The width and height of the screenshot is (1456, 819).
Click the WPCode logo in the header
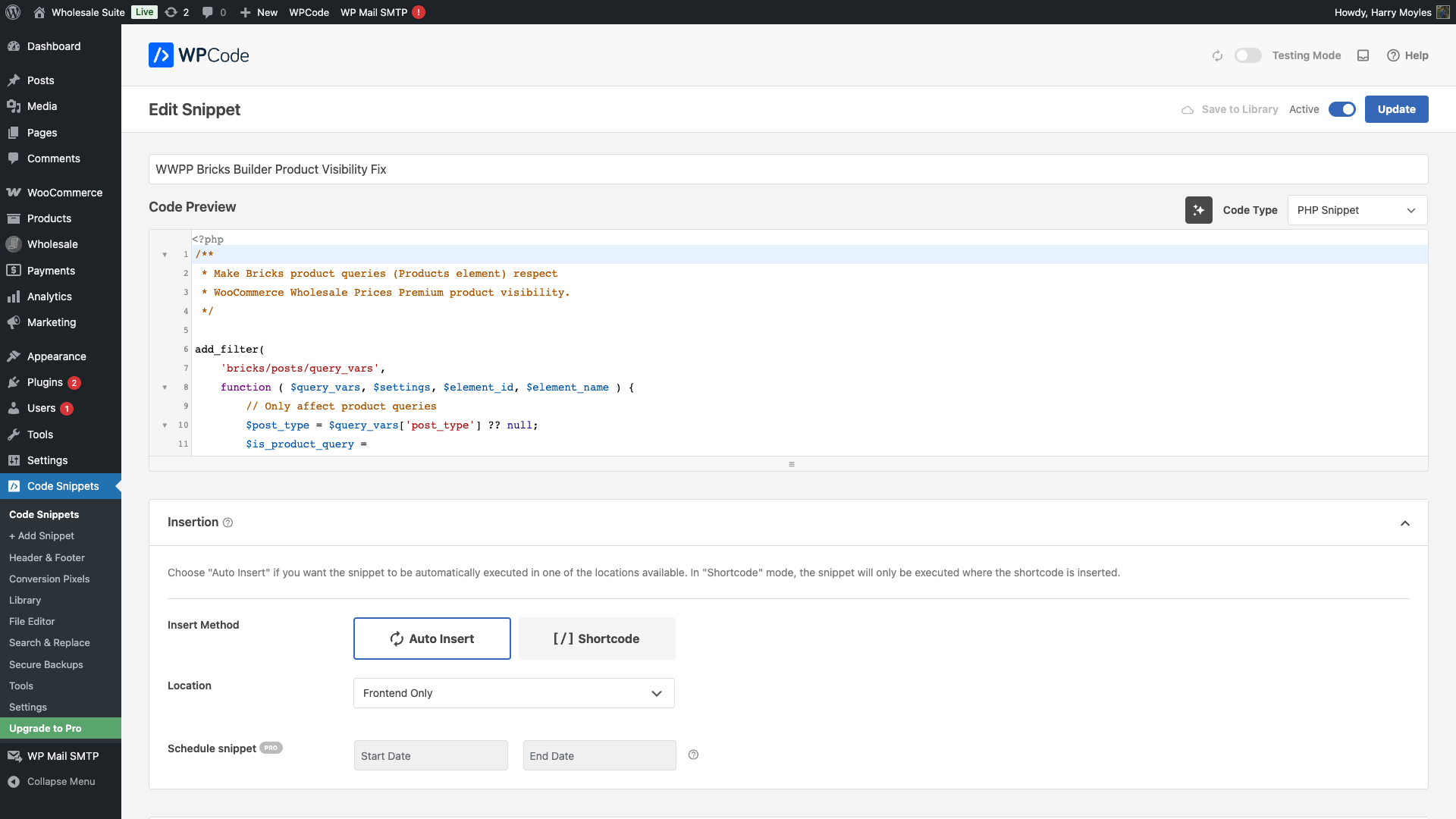(199, 55)
